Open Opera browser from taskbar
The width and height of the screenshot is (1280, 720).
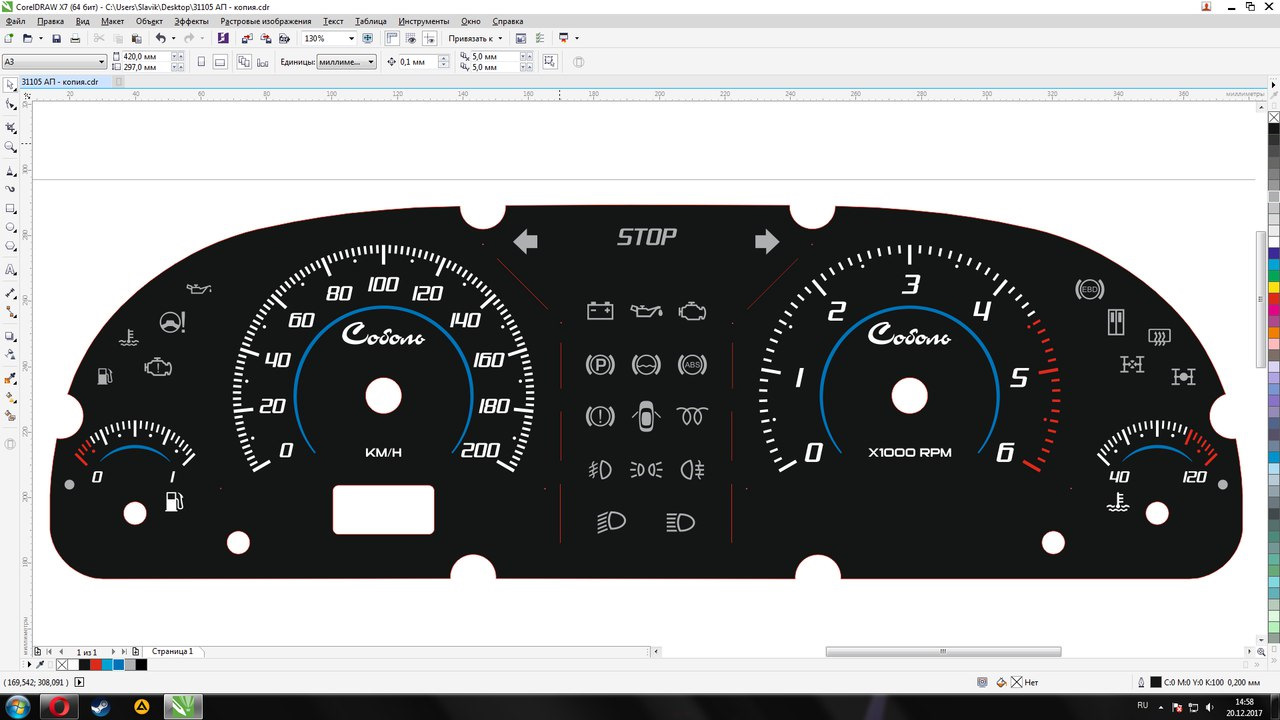[59, 706]
